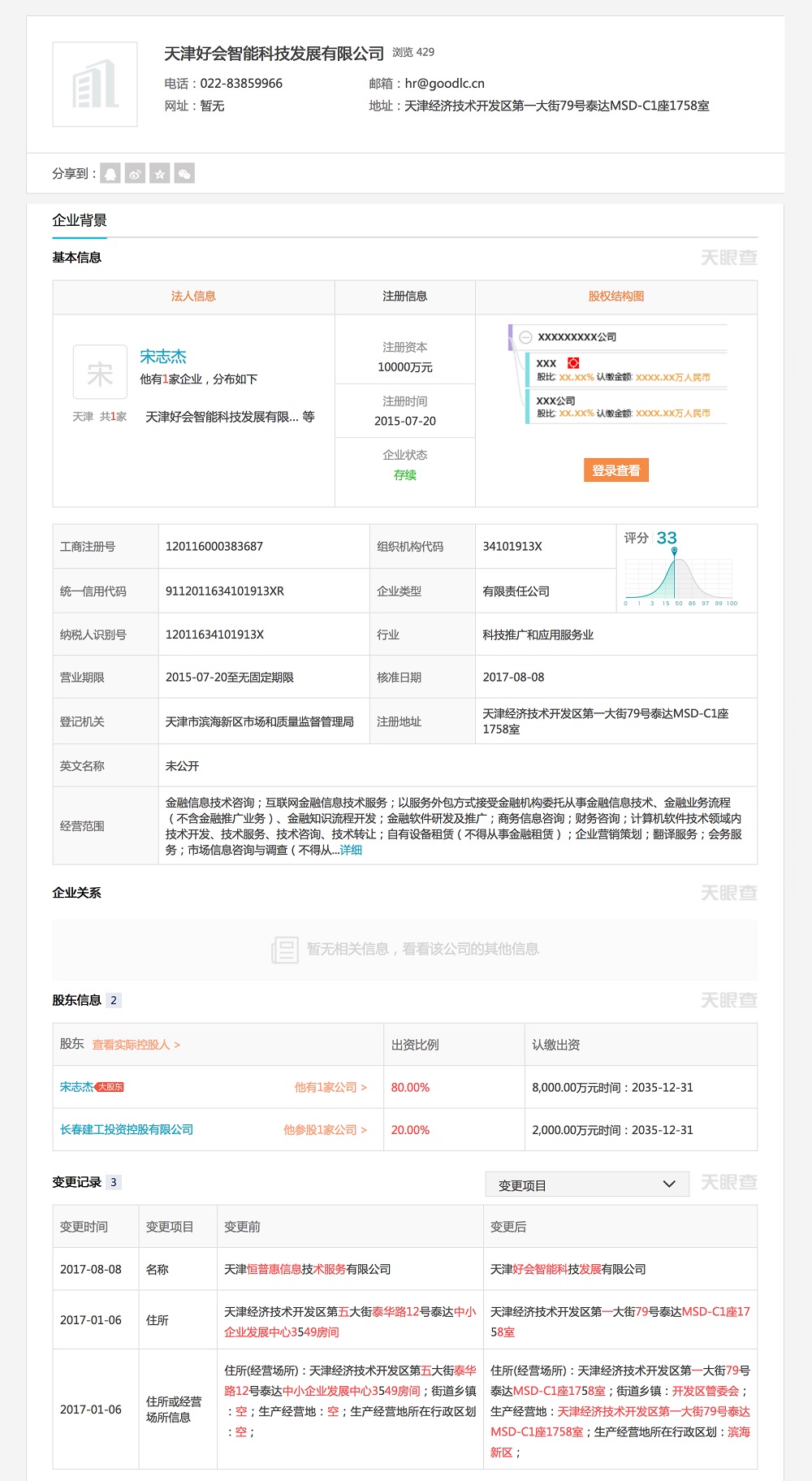Click the 工商注册号 value 120116000383687
The width and height of the screenshot is (812, 1481).
click(x=214, y=546)
